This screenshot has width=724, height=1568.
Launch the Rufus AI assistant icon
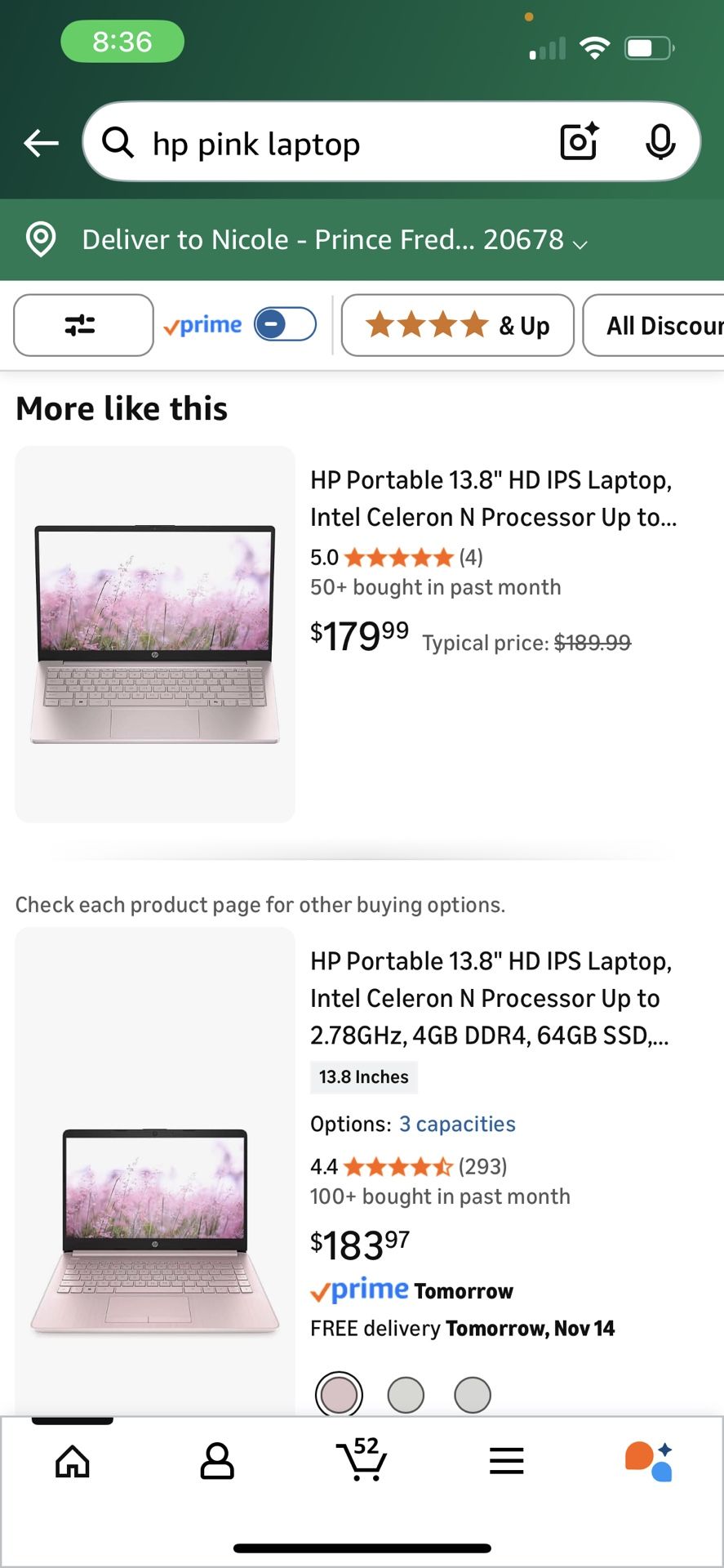click(649, 1461)
